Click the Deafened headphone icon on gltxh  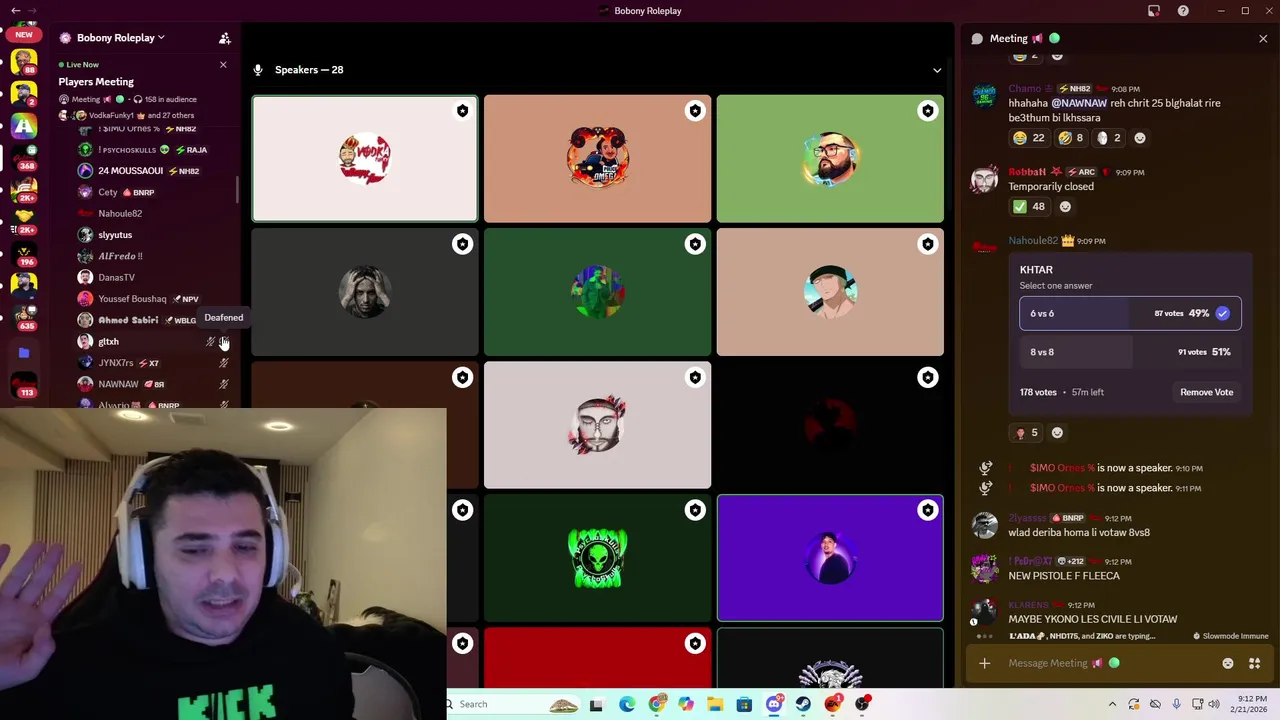pyautogui.click(x=223, y=342)
